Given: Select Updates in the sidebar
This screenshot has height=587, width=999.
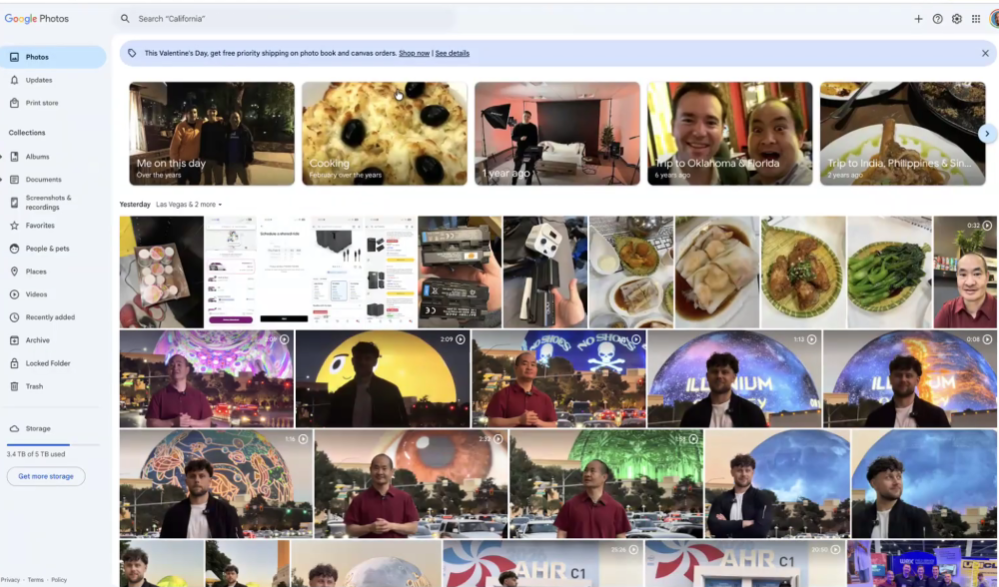Looking at the screenshot, I should click(39, 80).
